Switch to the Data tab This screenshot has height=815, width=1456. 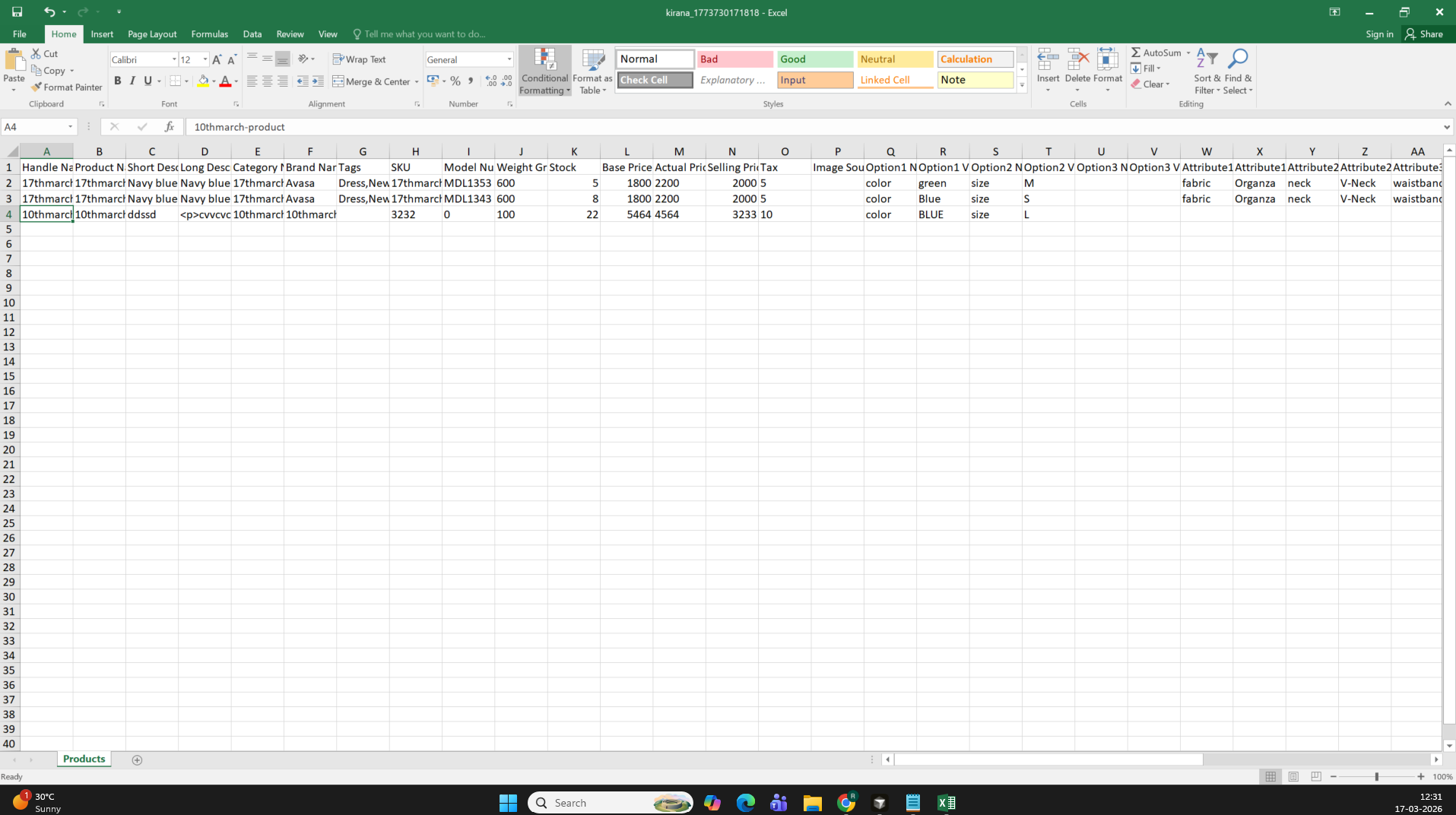252,34
